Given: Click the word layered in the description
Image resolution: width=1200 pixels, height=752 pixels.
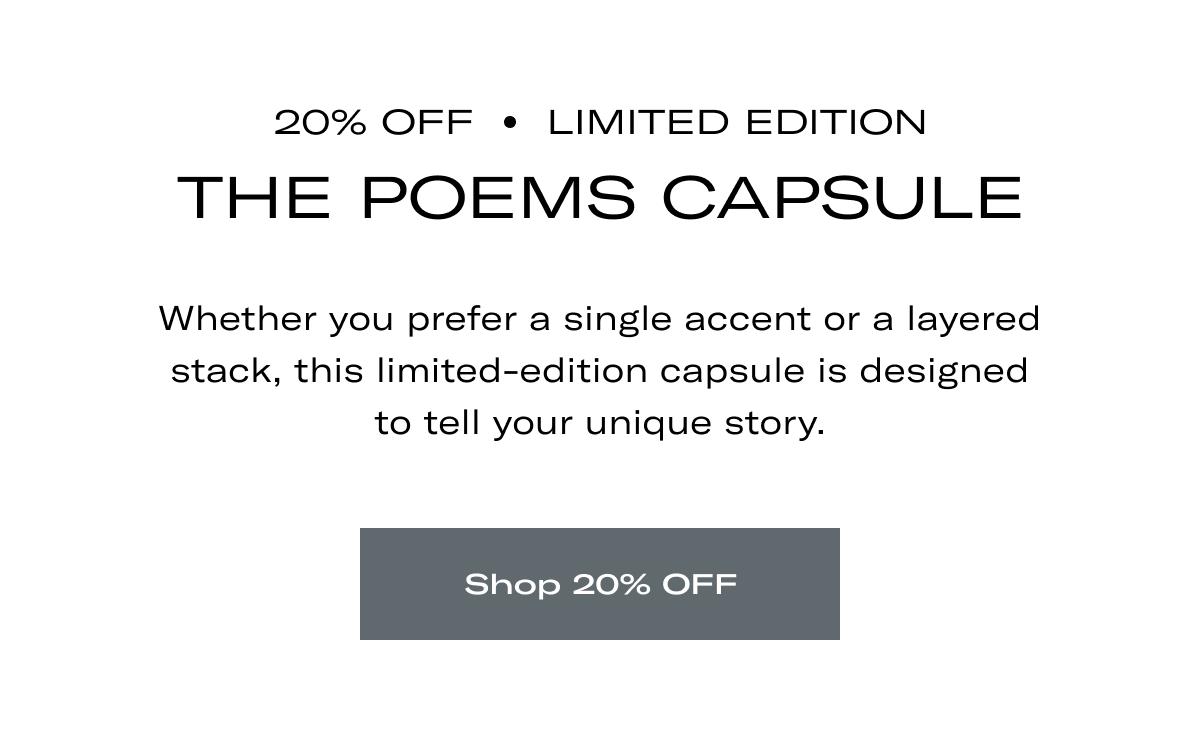Looking at the screenshot, I should 973,321.
